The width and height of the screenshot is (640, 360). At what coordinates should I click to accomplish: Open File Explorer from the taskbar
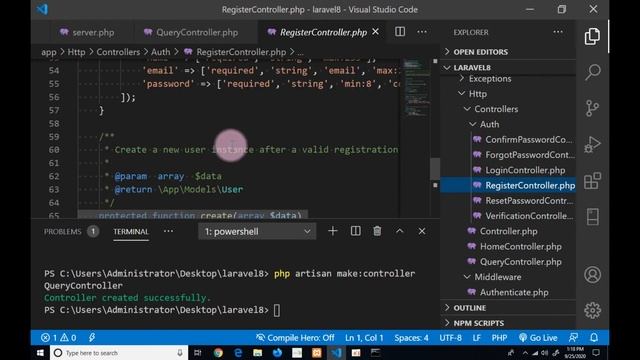click(258, 353)
